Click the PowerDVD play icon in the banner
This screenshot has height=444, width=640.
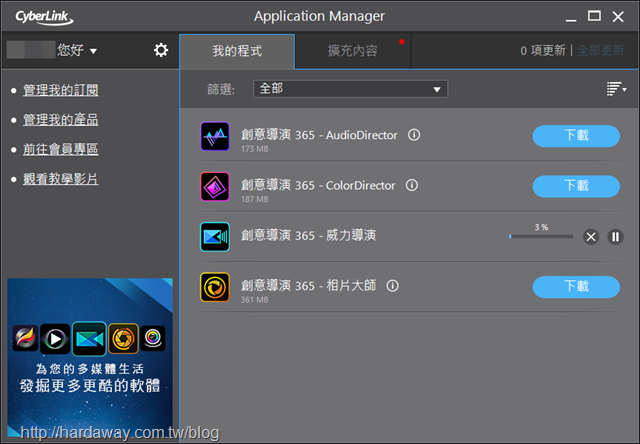[x=55, y=338]
